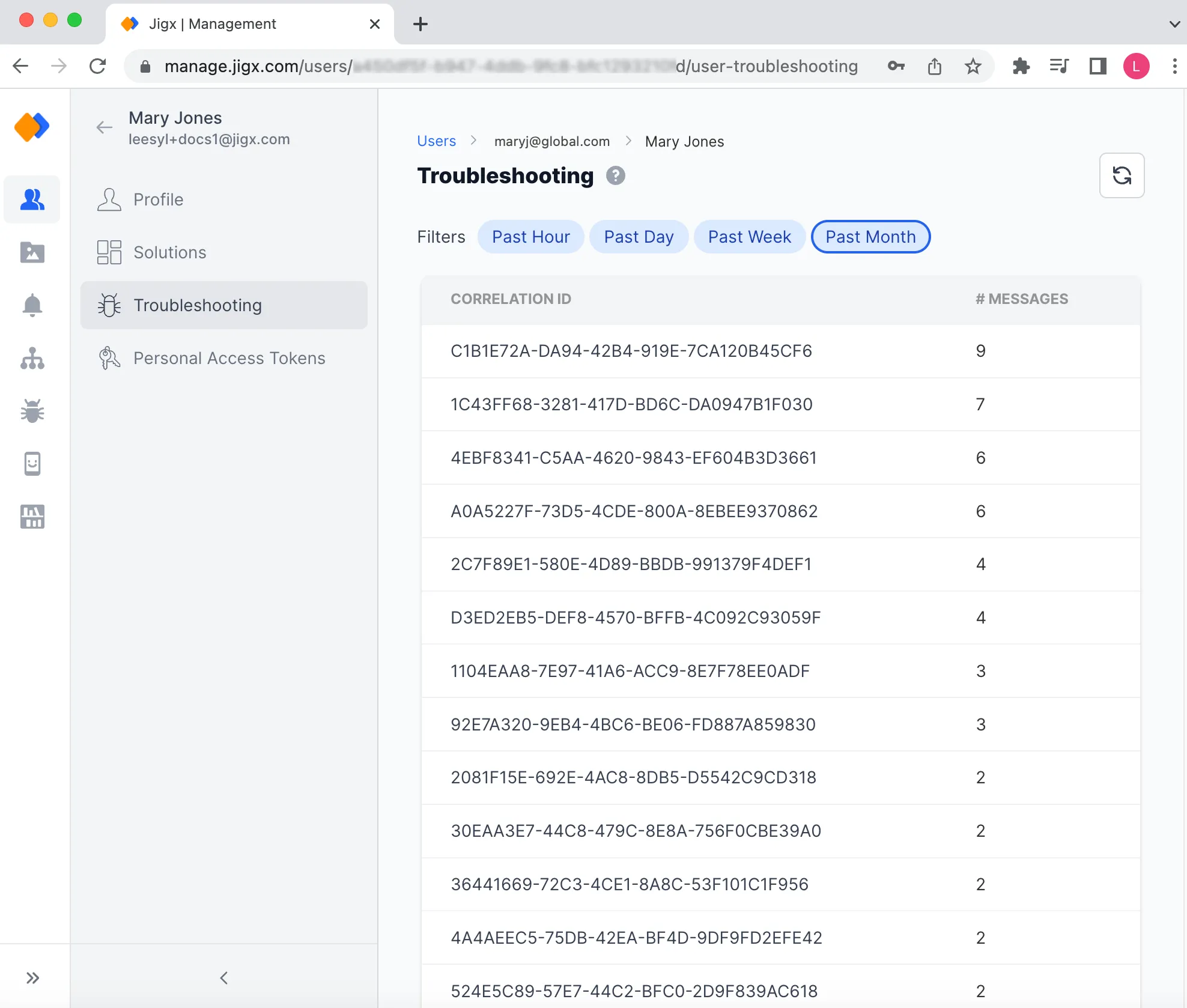Select the Past Month filter toggle
1187x1008 pixels.
(x=870, y=237)
